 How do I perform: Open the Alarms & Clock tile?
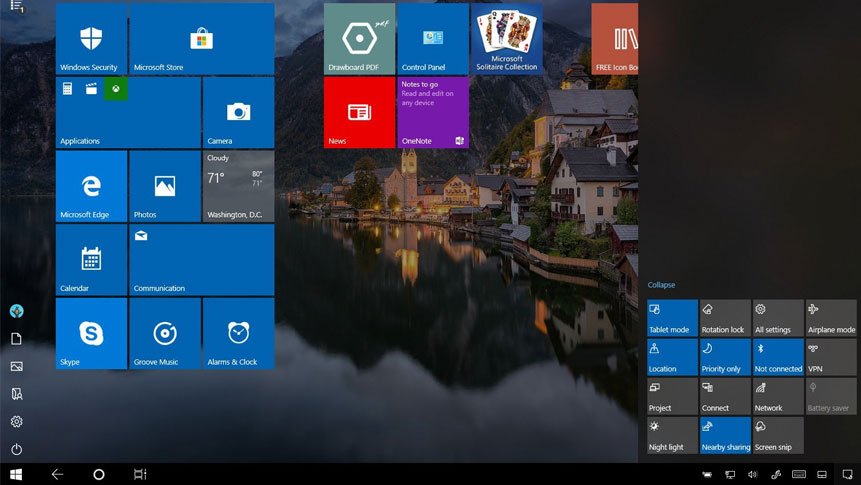point(238,333)
